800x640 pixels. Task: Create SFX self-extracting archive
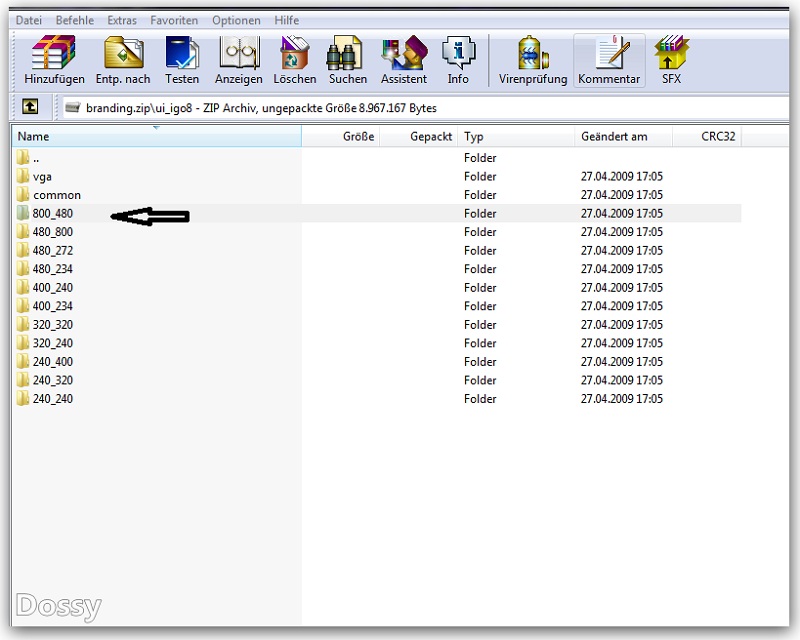tap(671, 59)
